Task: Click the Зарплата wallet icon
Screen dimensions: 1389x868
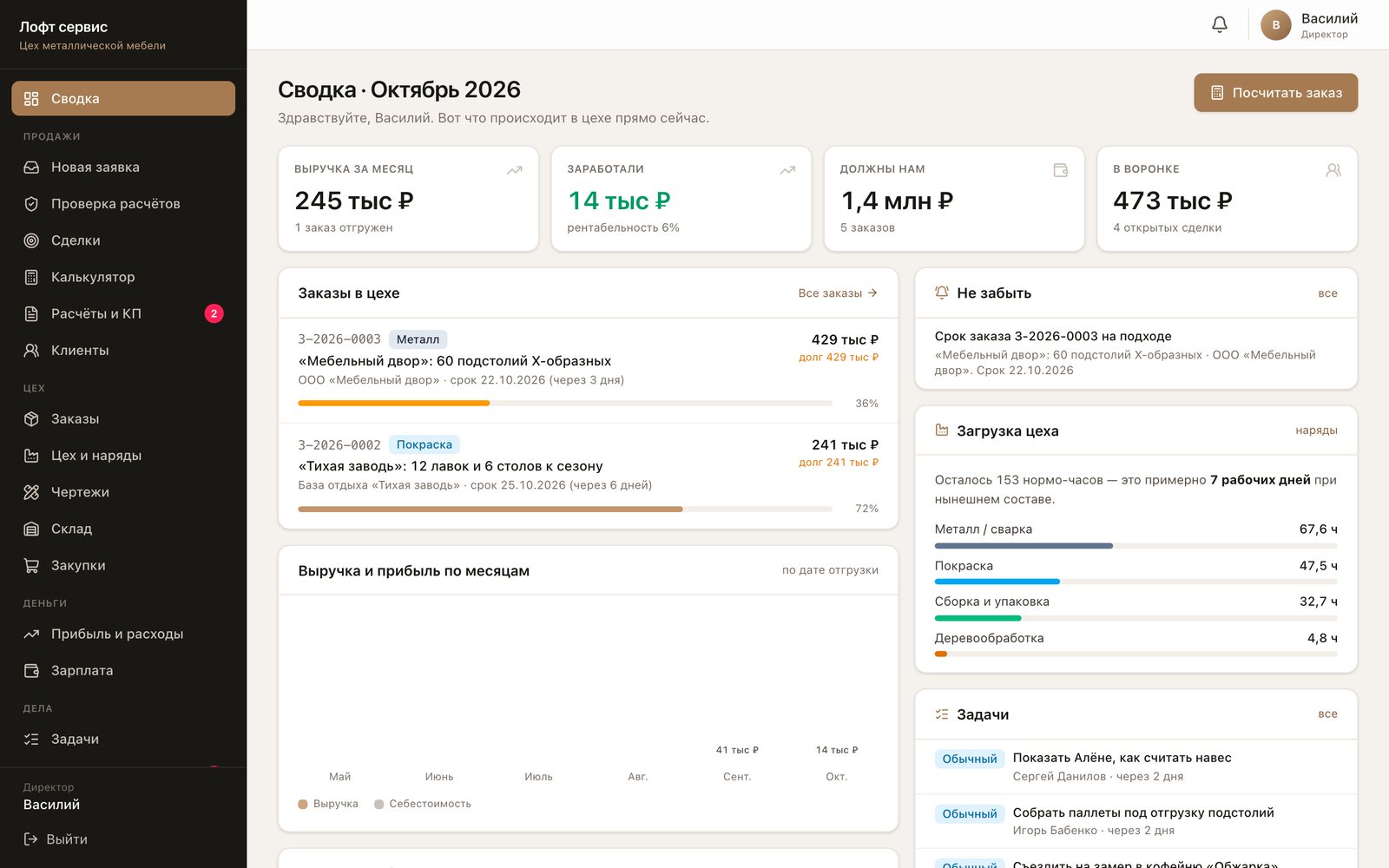Action: click(31, 671)
